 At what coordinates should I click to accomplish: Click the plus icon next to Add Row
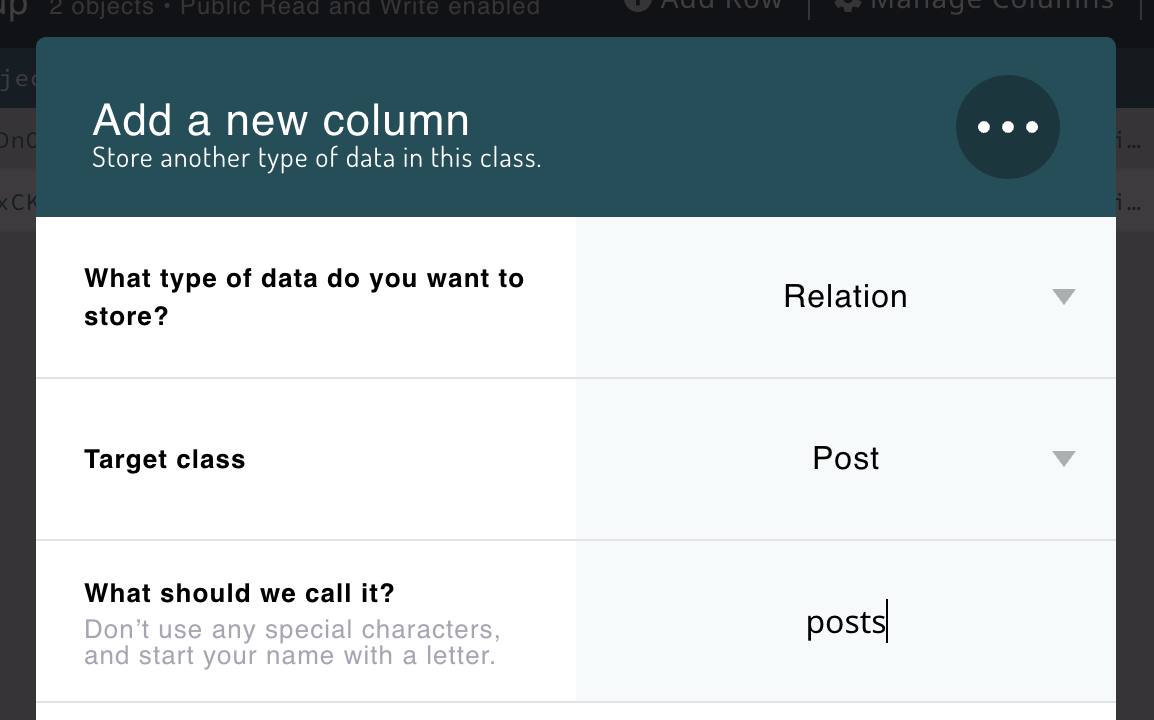point(638,4)
